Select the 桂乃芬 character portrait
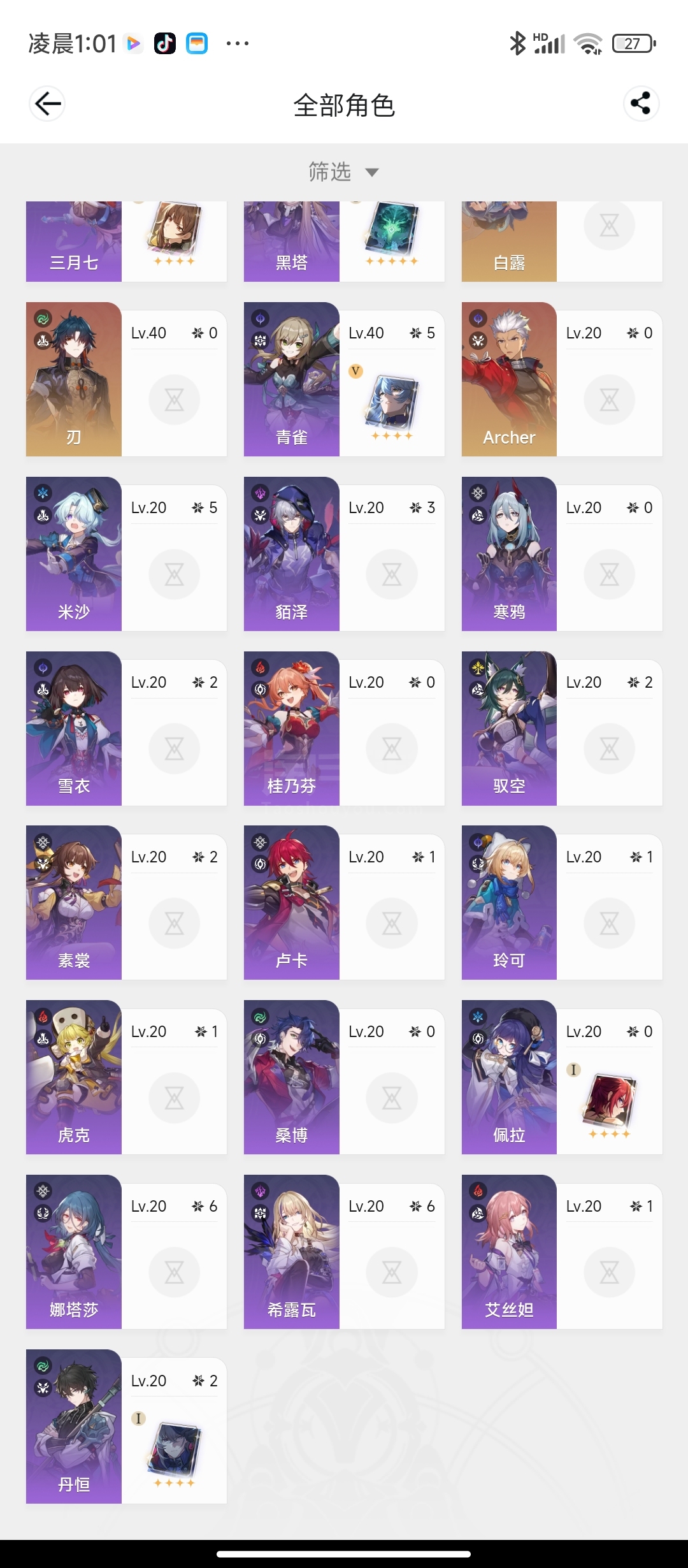This screenshot has height=1568, width=688. pos(292,729)
